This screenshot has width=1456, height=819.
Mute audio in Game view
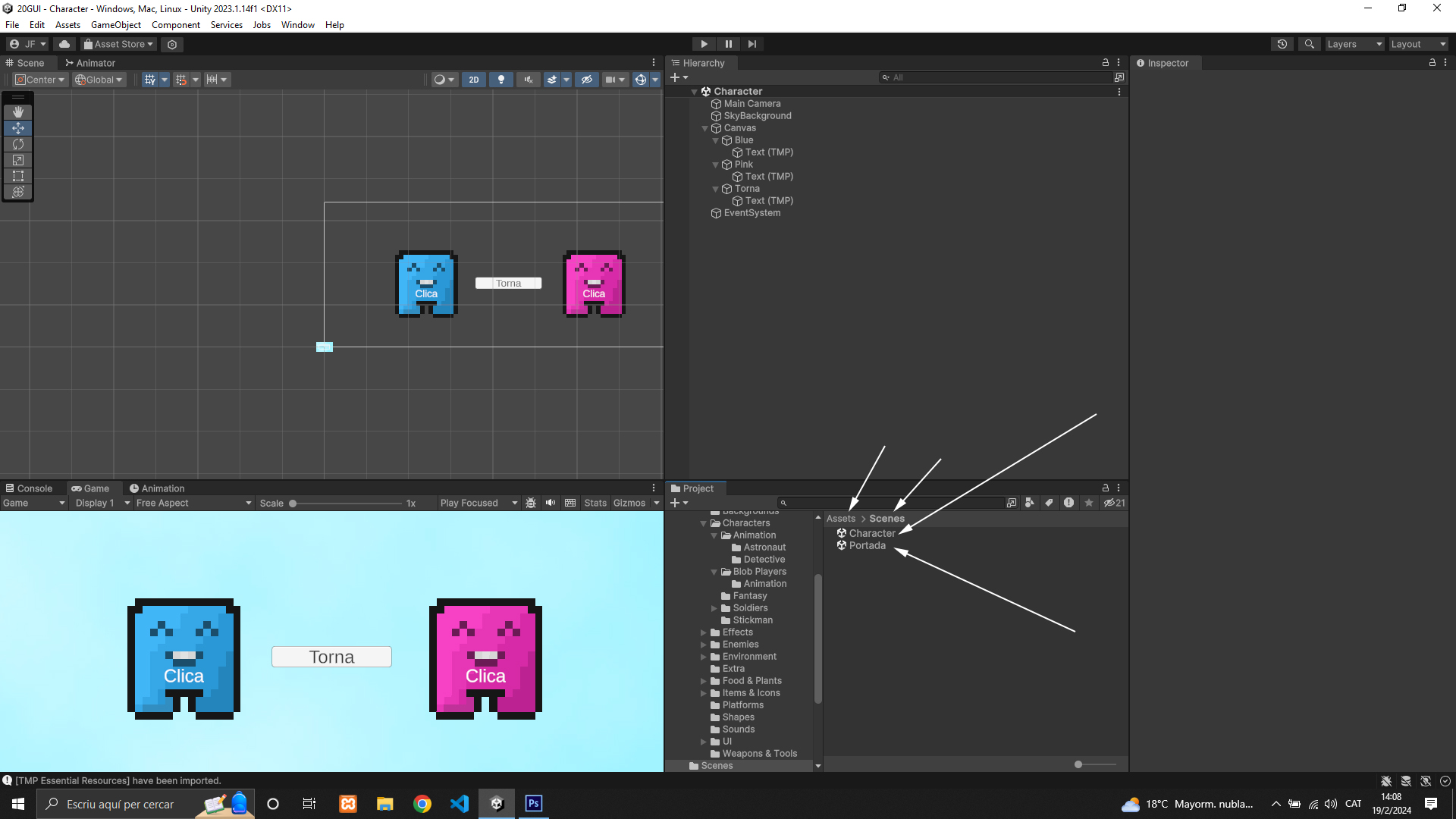[551, 503]
